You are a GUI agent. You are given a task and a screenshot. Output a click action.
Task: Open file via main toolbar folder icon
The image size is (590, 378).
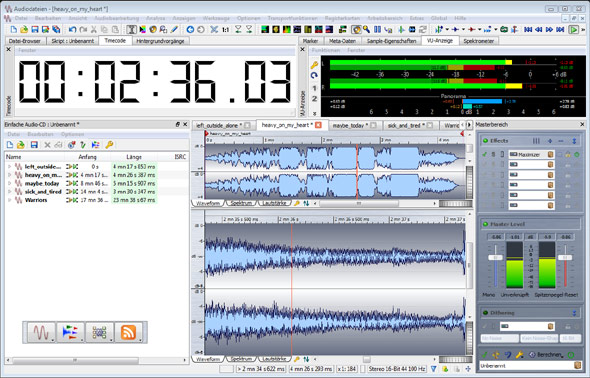tap(24, 29)
